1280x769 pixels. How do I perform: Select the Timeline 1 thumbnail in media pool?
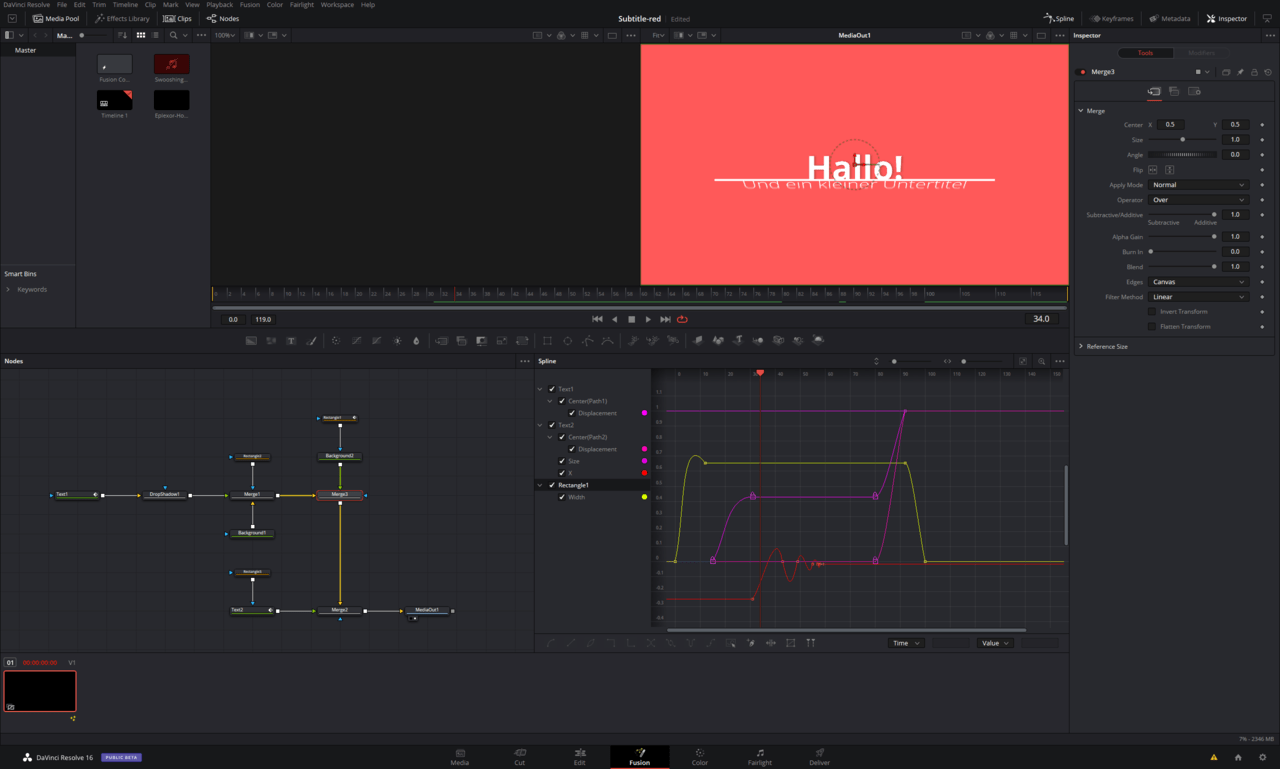[x=114, y=100]
